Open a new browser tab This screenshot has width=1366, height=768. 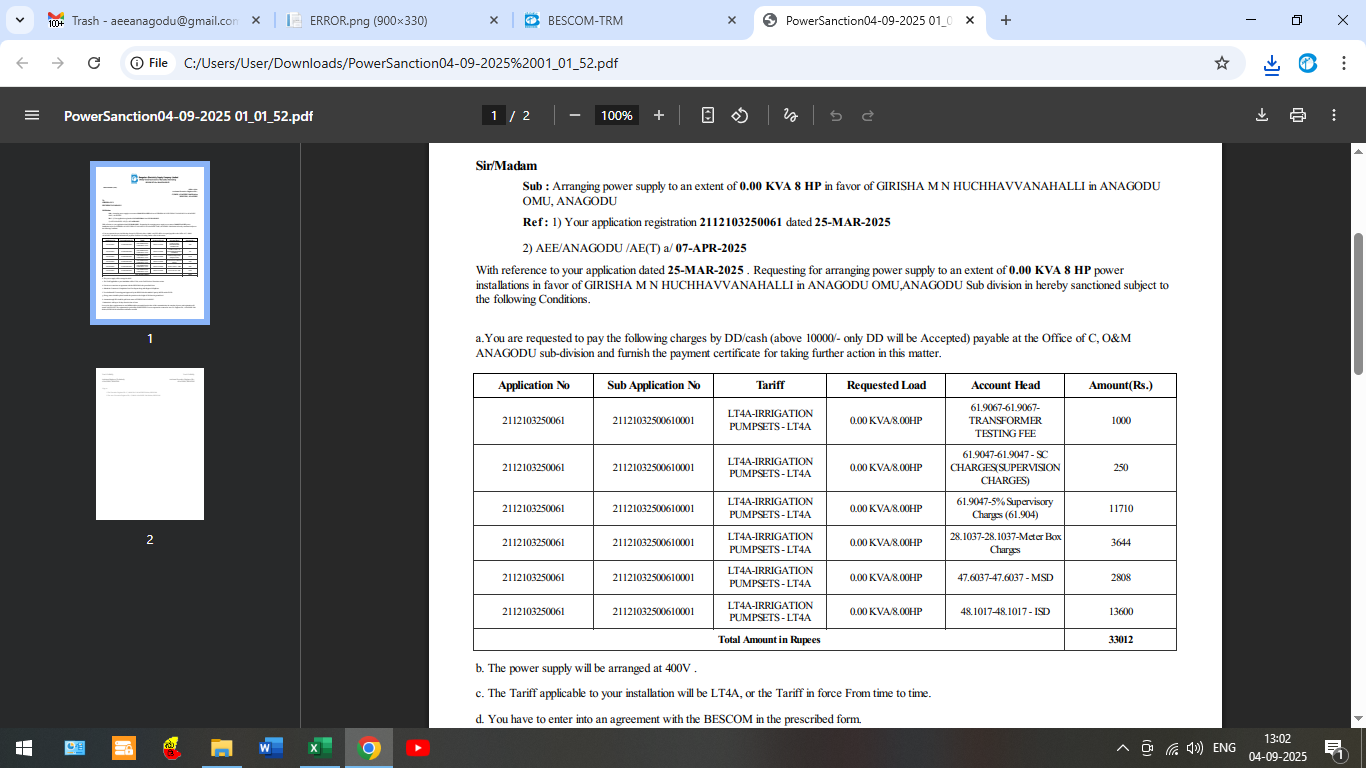[1006, 20]
